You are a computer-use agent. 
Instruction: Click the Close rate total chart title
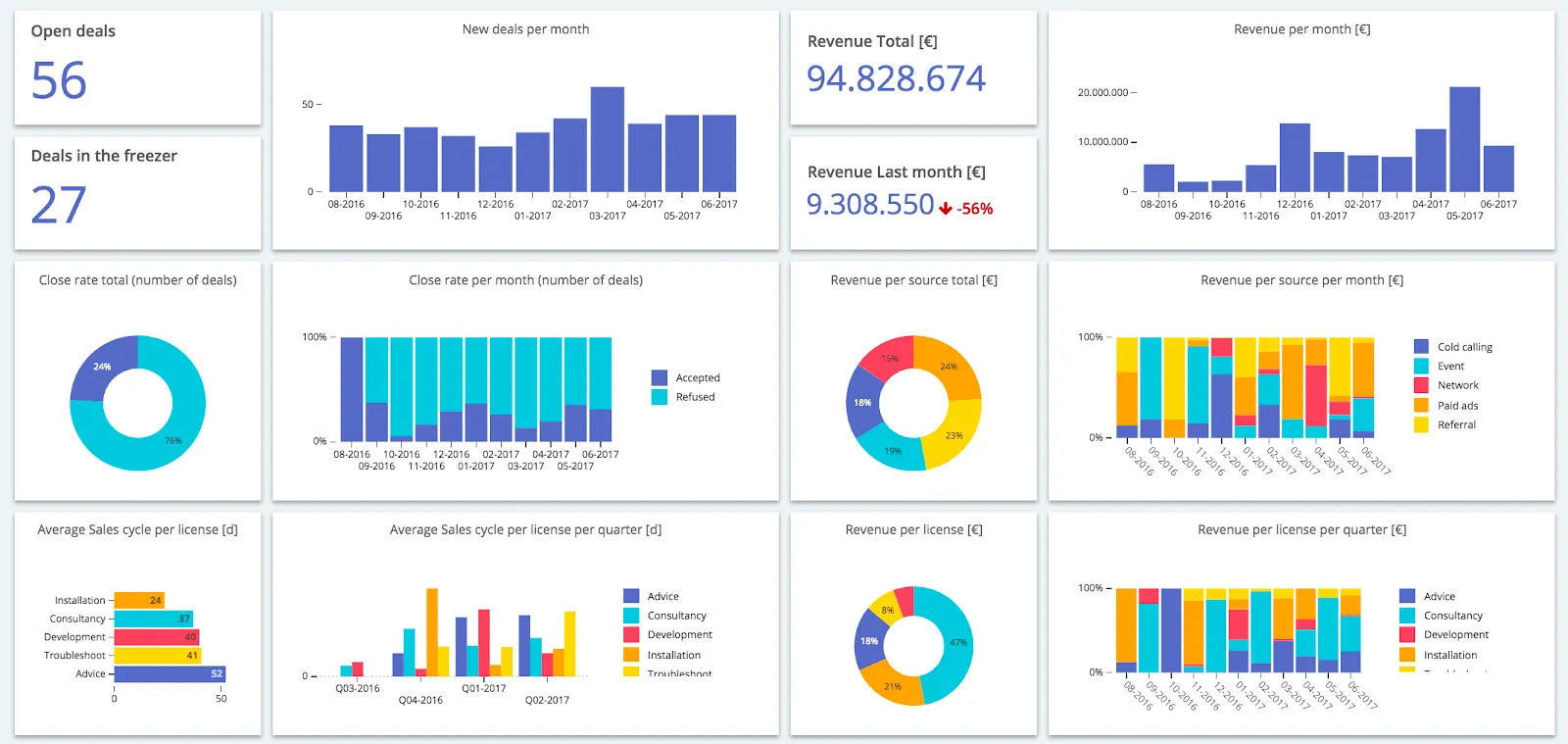point(138,280)
